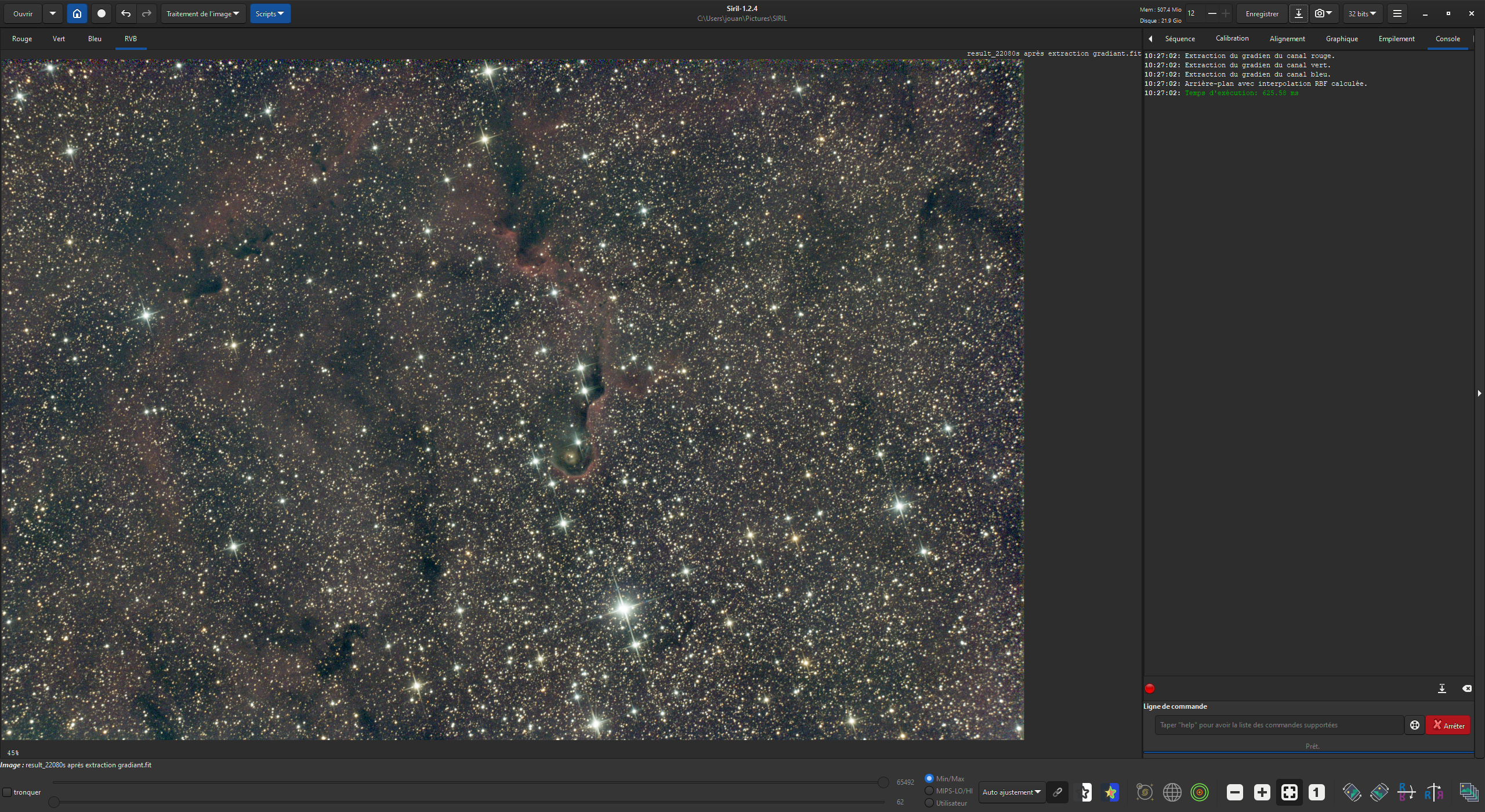Viewport: 1485px width, 812px height.
Task: Click the command line input field
Action: pyautogui.click(x=1278, y=725)
